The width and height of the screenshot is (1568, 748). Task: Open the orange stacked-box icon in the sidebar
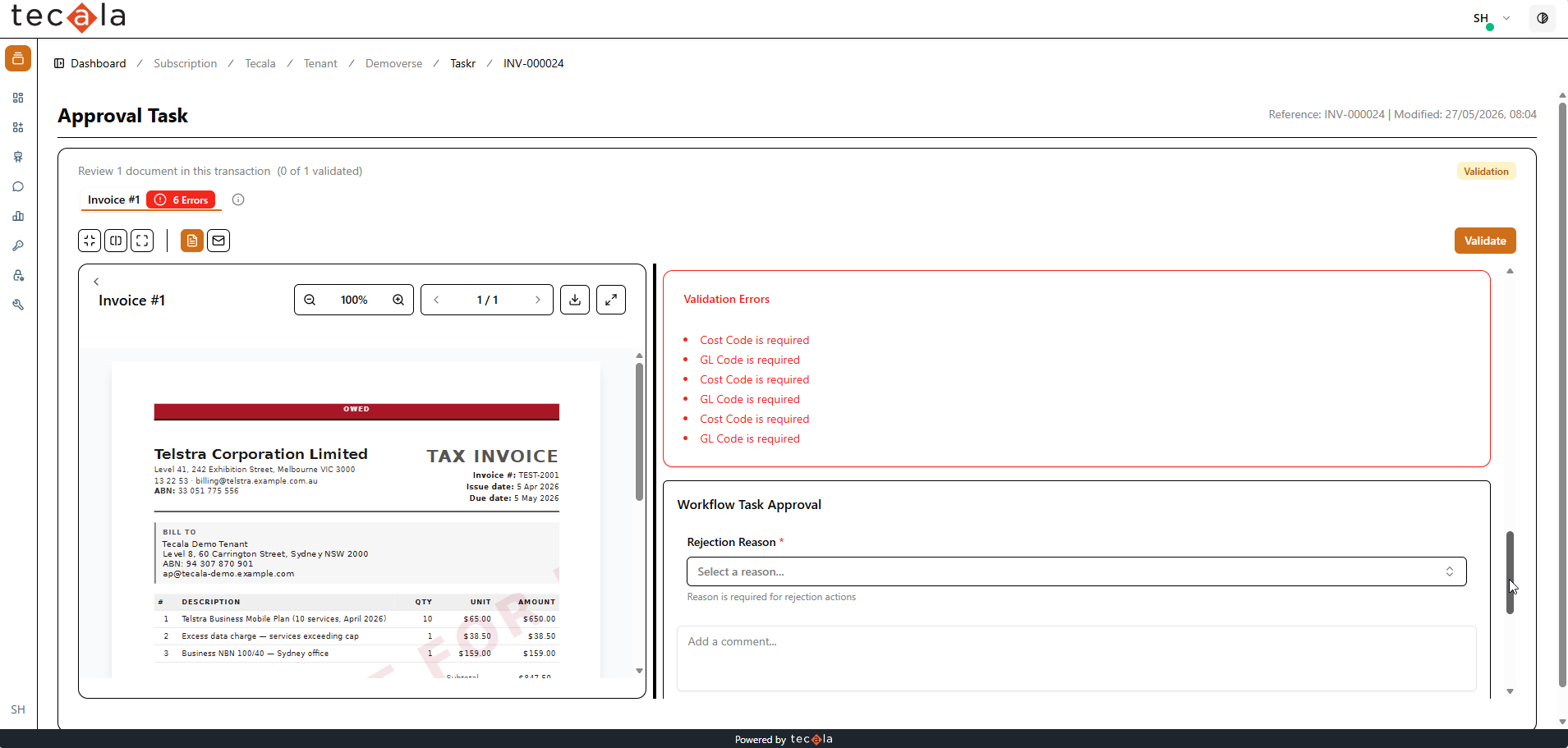18,58
